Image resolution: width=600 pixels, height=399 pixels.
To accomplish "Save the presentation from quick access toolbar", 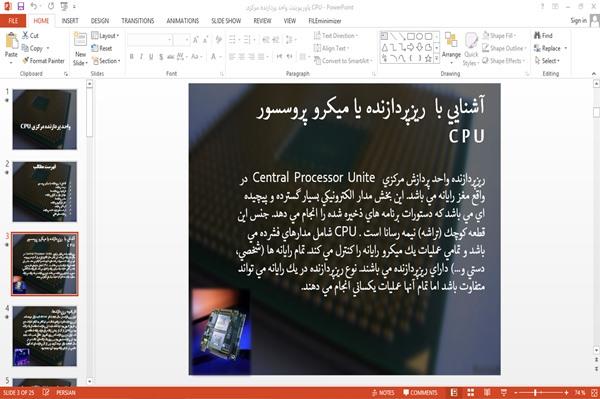I will [21, 6].
